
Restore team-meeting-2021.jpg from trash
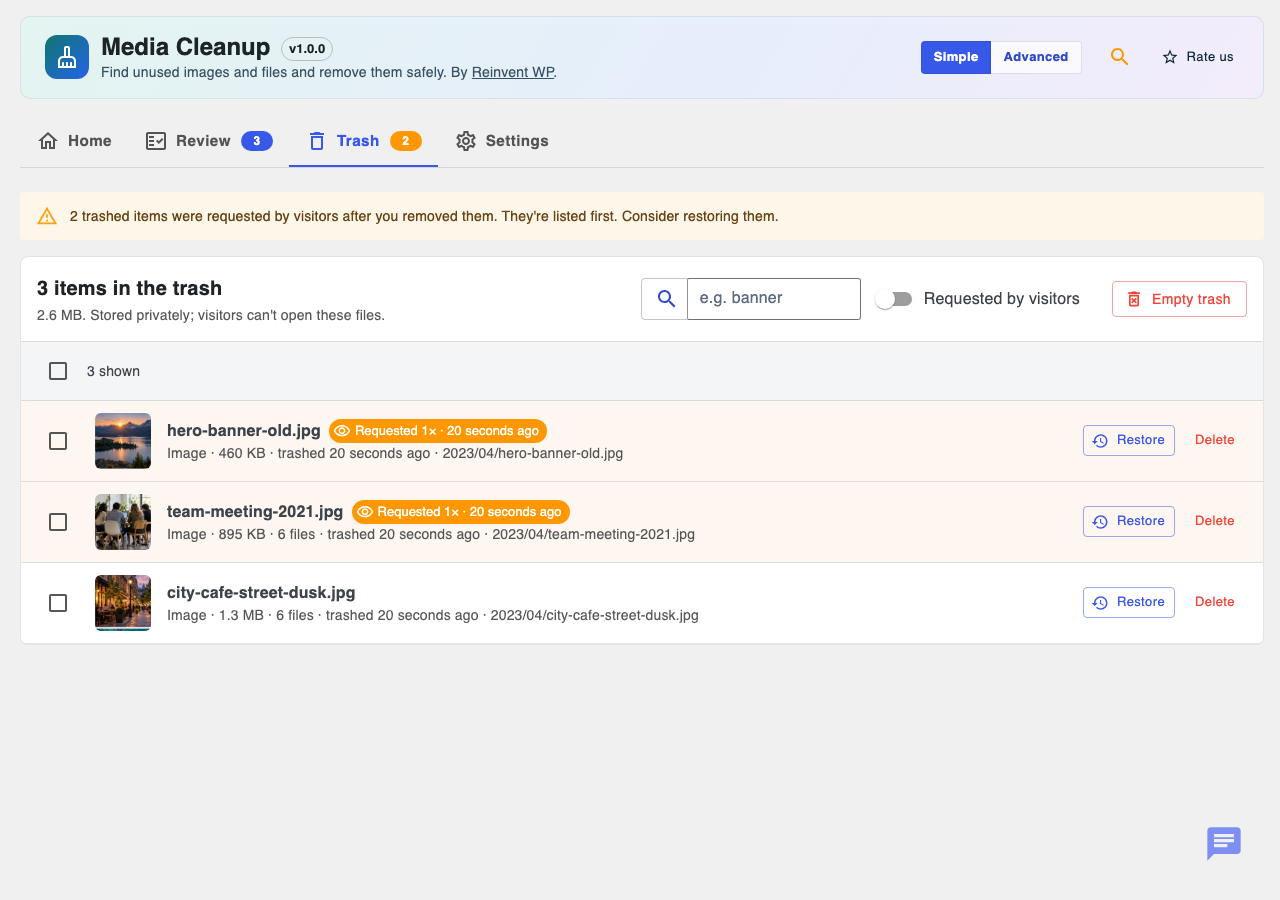[1129, 521]
